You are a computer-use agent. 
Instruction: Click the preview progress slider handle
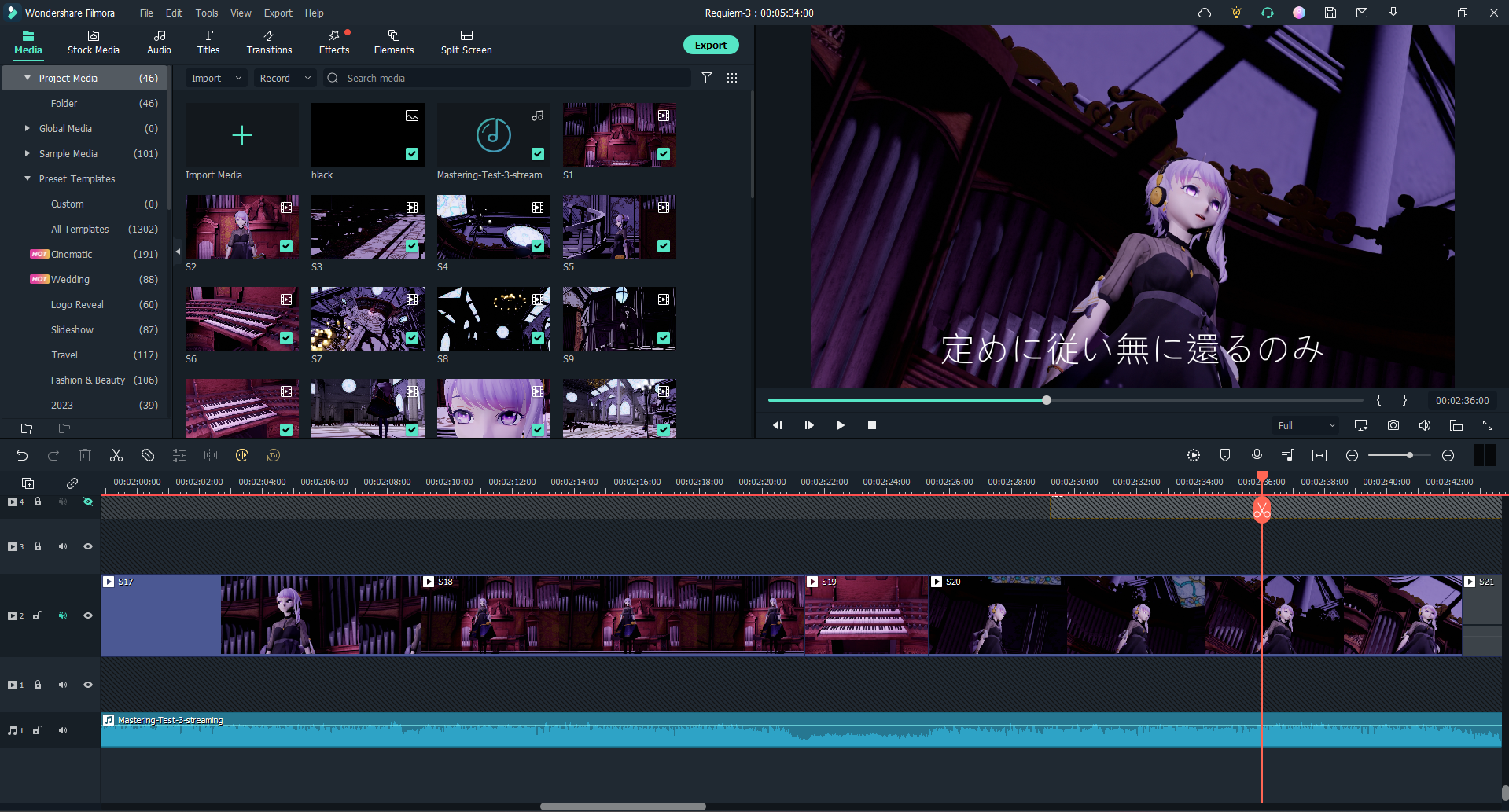pyautogui.click(x=1047, y=400)
